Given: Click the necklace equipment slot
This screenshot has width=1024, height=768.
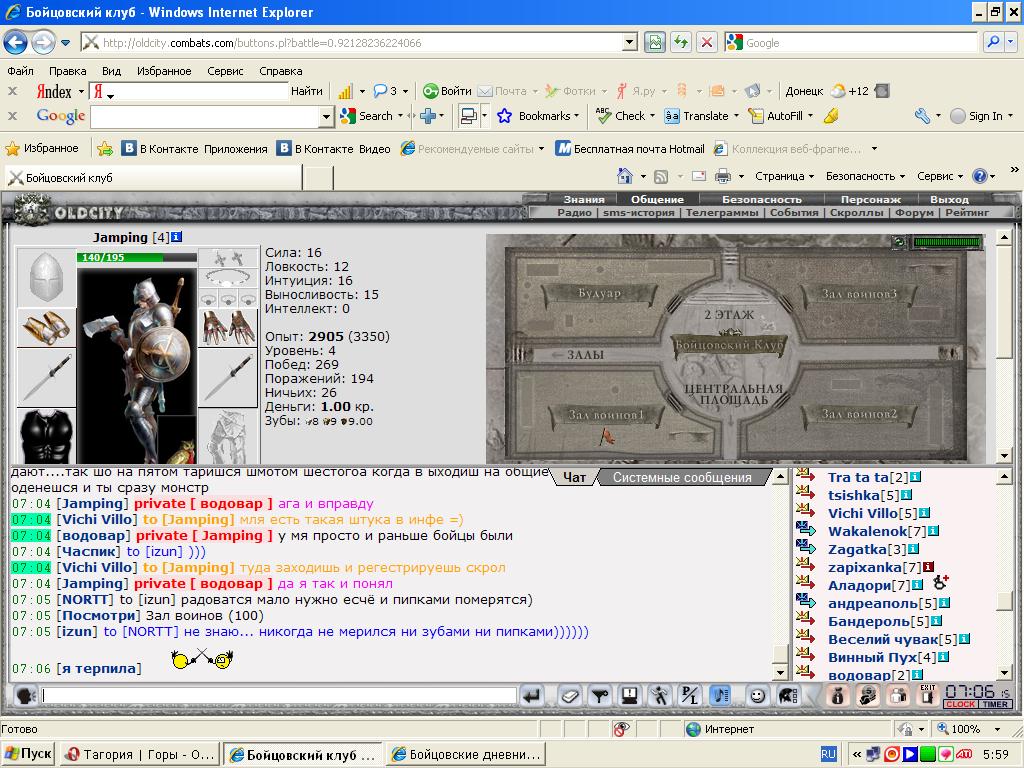Looking at the screenshot, I should (229, 278).
